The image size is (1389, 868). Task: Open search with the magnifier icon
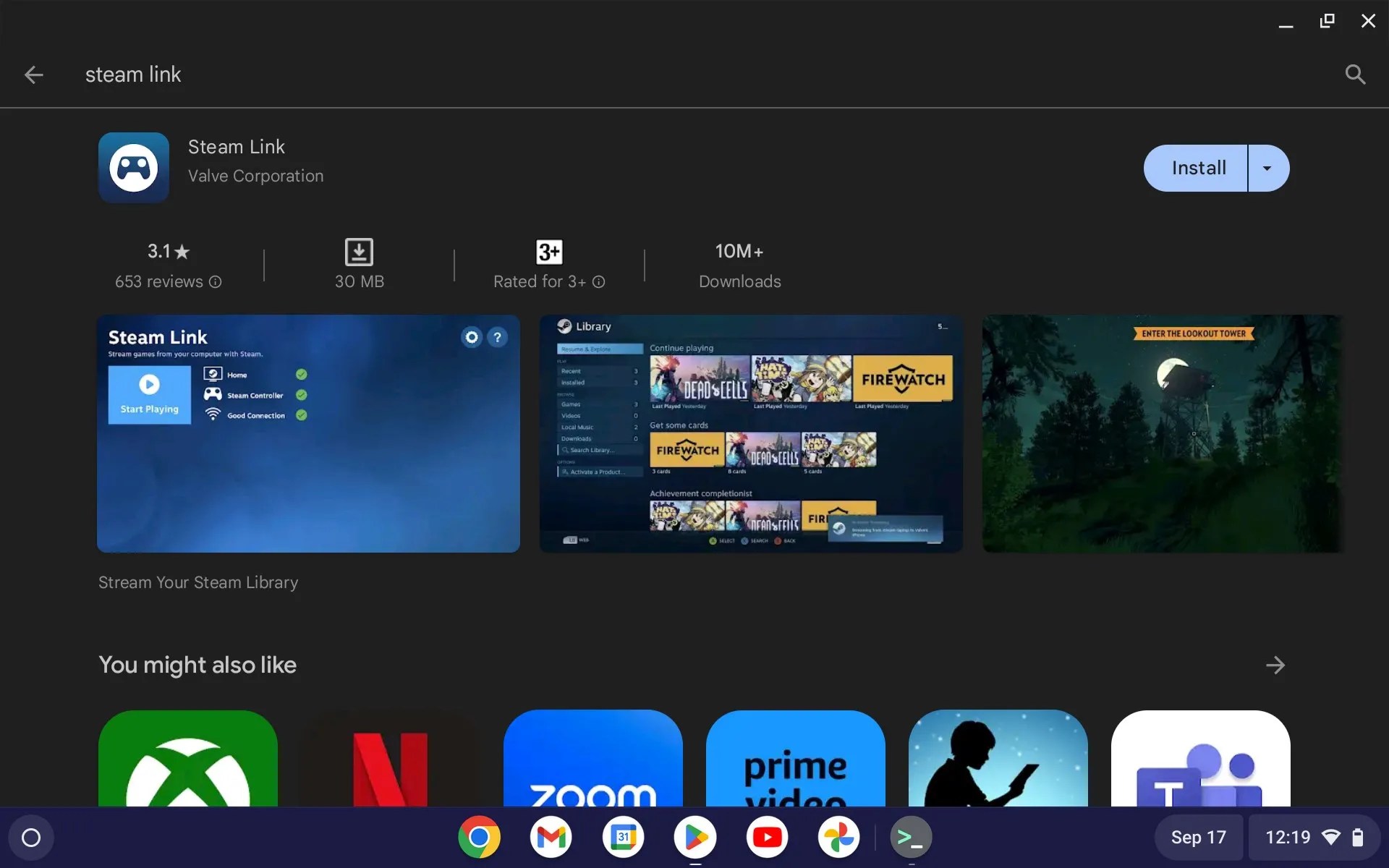click(x=1355, y=75)
